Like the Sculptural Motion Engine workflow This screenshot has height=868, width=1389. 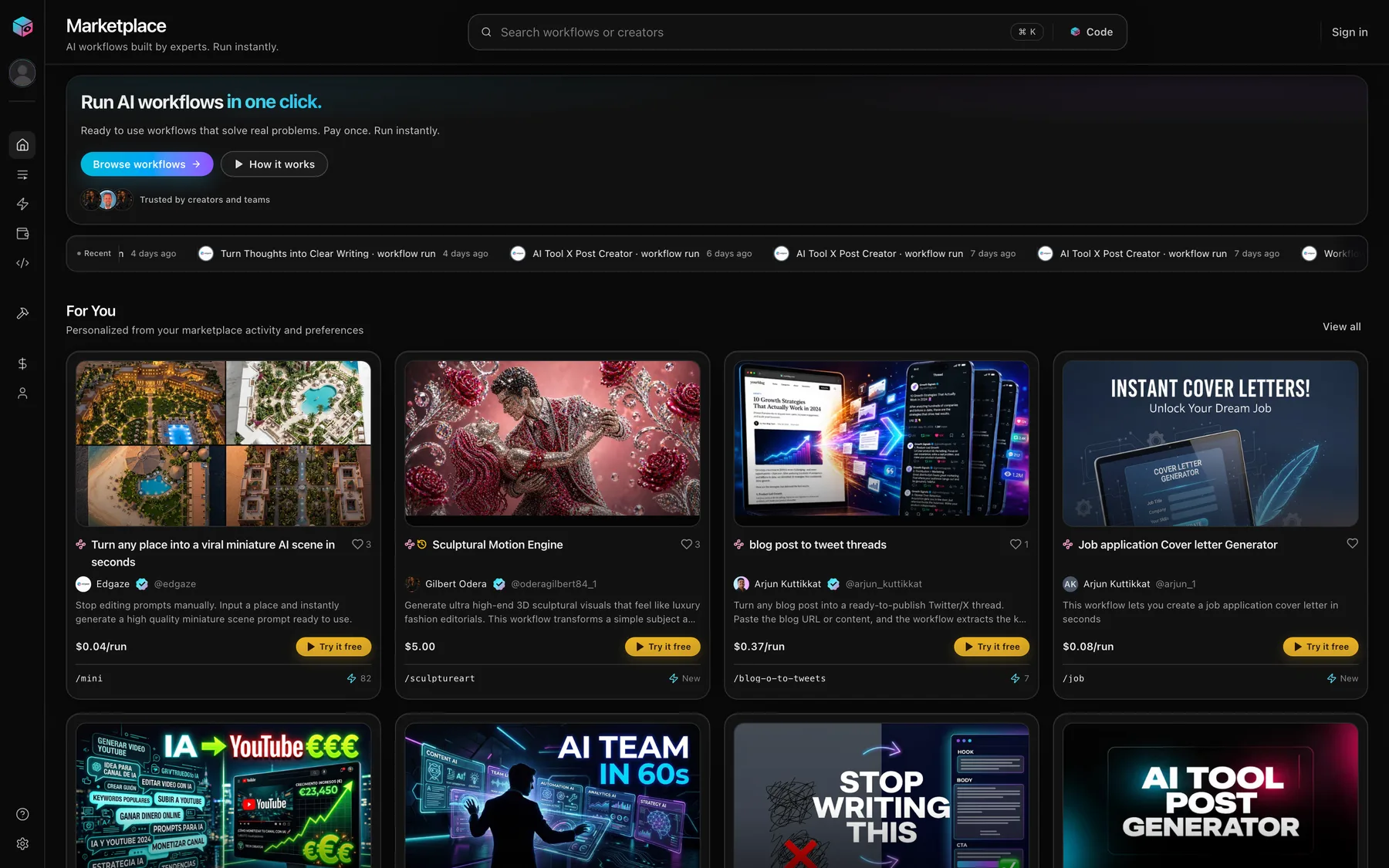tap(686, 544)
